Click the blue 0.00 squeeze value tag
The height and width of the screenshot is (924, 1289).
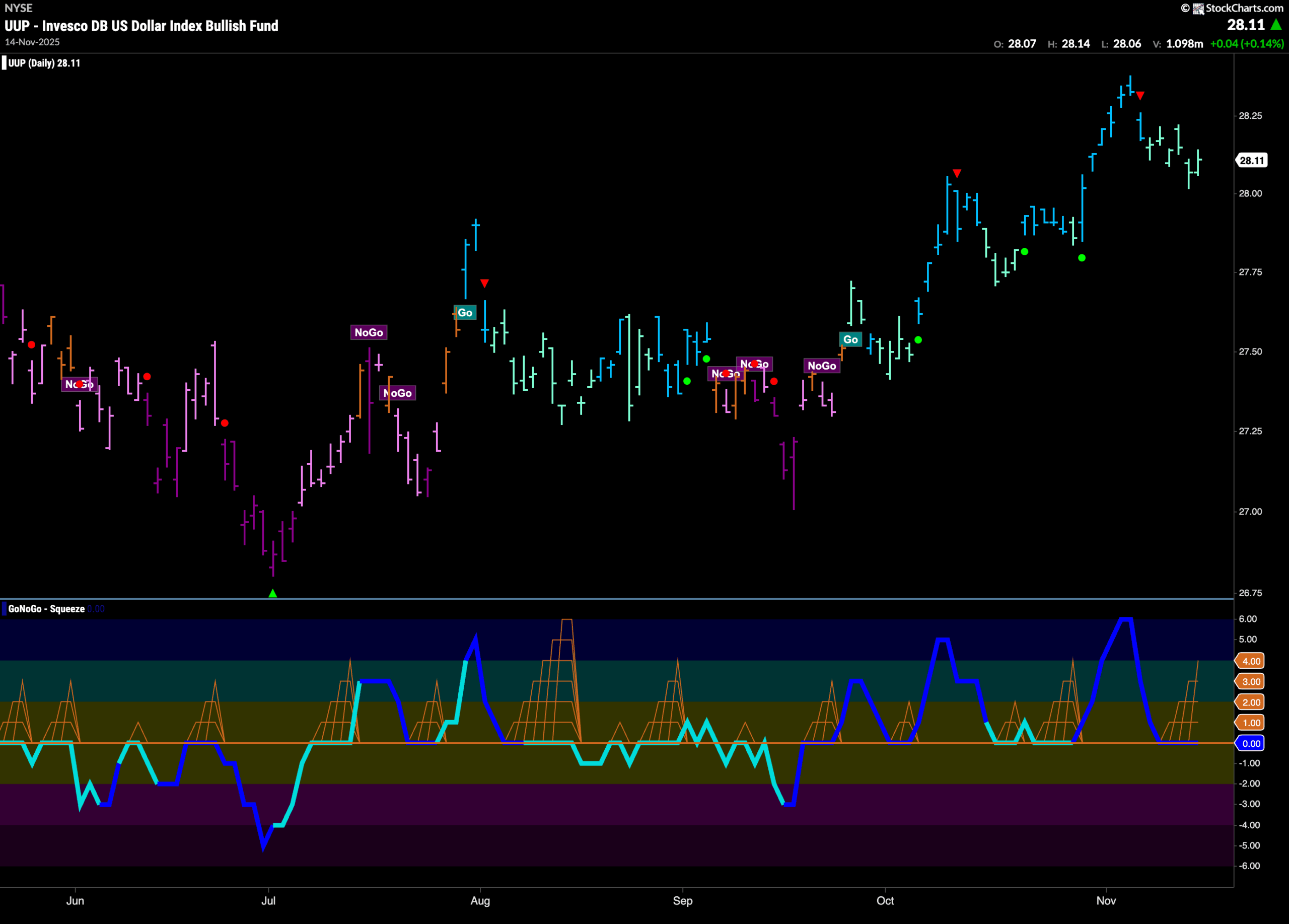[x=1250, y=744]
